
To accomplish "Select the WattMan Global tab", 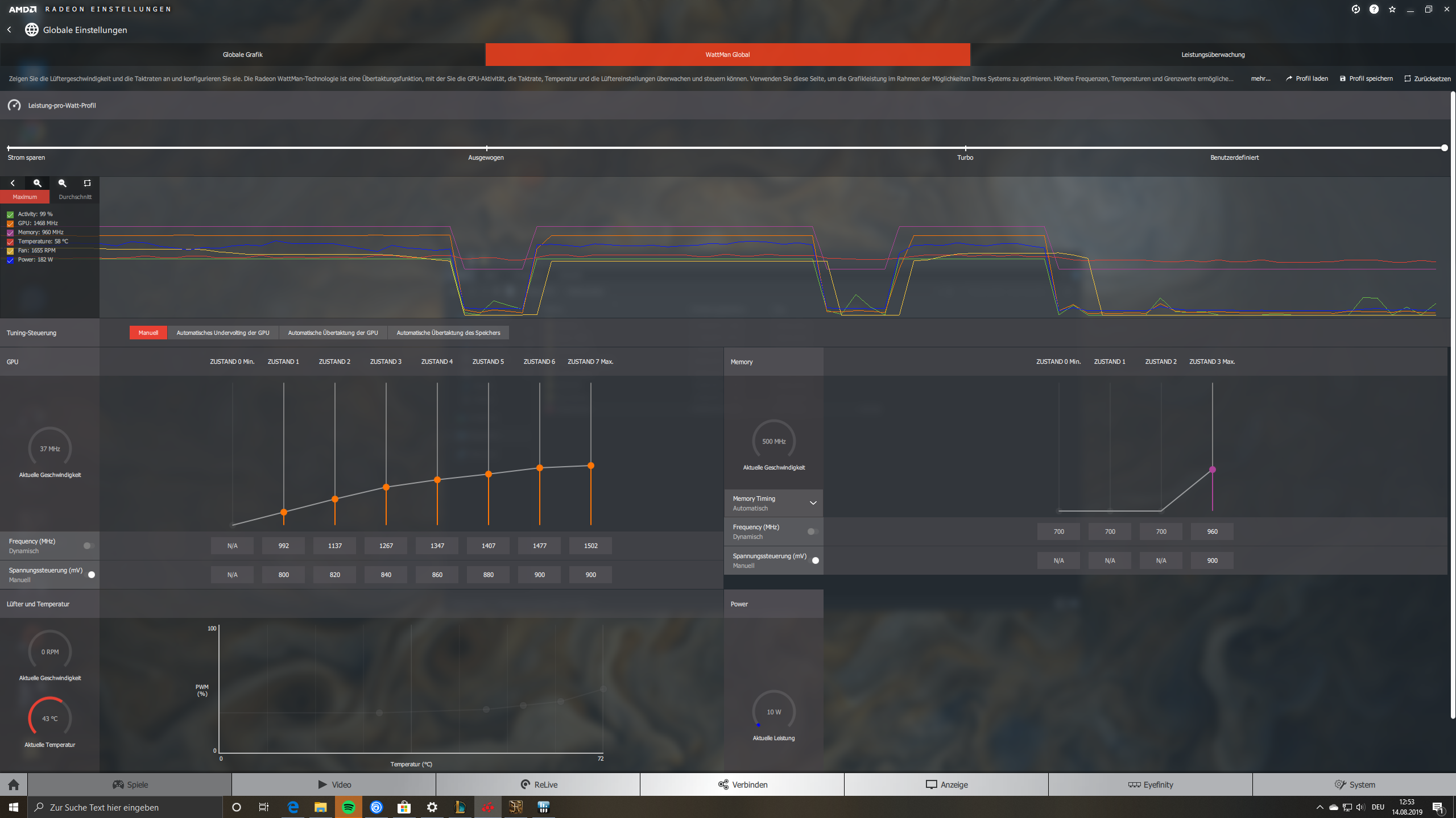I will (x=727, y=55).
